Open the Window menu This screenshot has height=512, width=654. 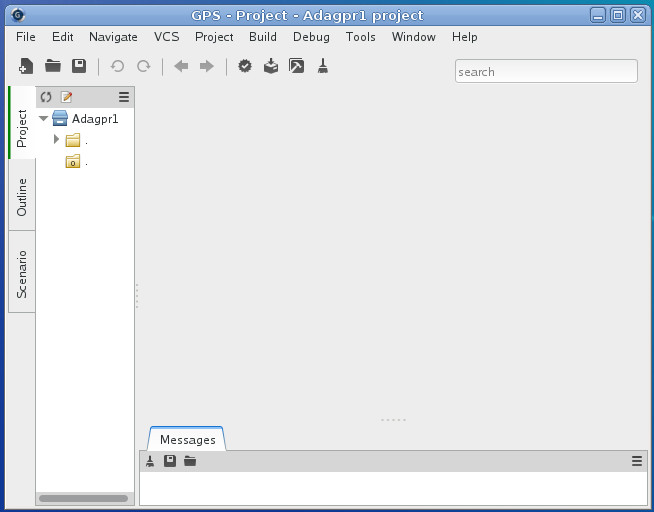point(413,37)
